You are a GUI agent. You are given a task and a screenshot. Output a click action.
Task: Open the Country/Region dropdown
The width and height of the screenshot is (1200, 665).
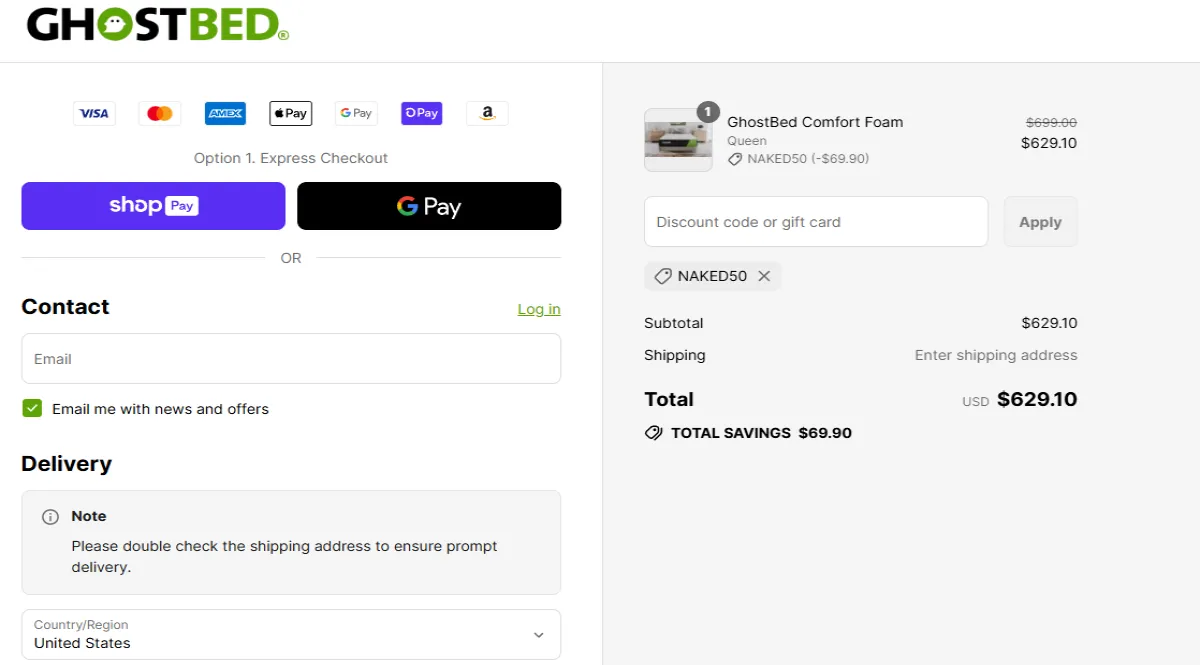pyautogui.click(x=291, y=634)
